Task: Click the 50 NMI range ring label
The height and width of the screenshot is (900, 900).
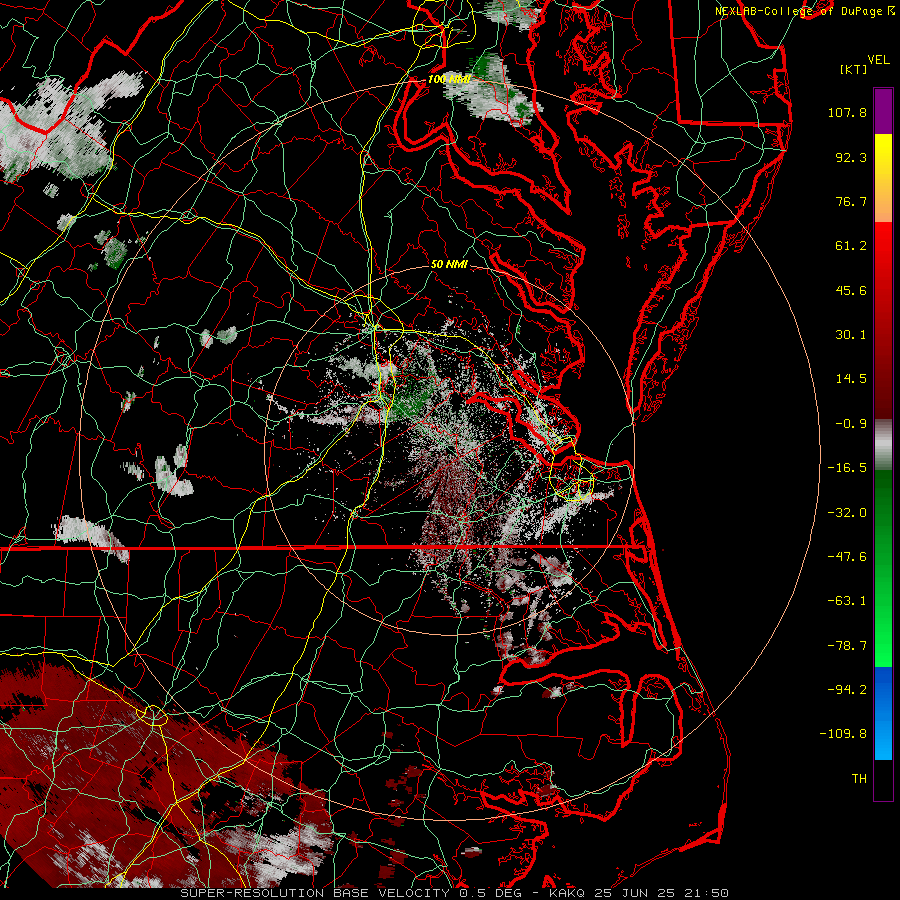Action: (x=449, y=265)
